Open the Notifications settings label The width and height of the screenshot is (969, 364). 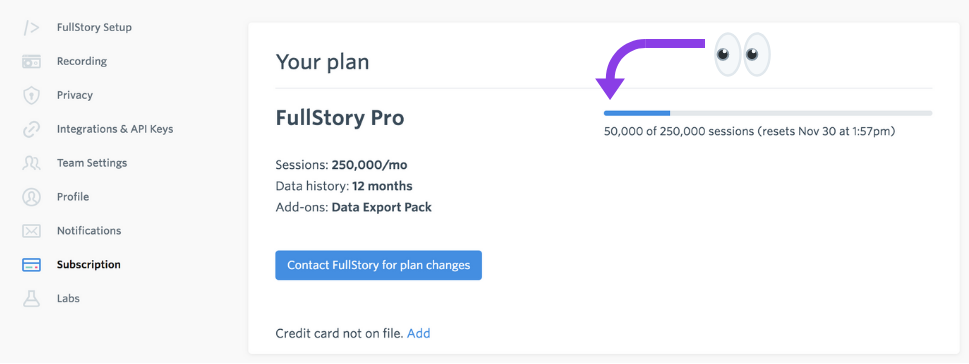[89, 231]
